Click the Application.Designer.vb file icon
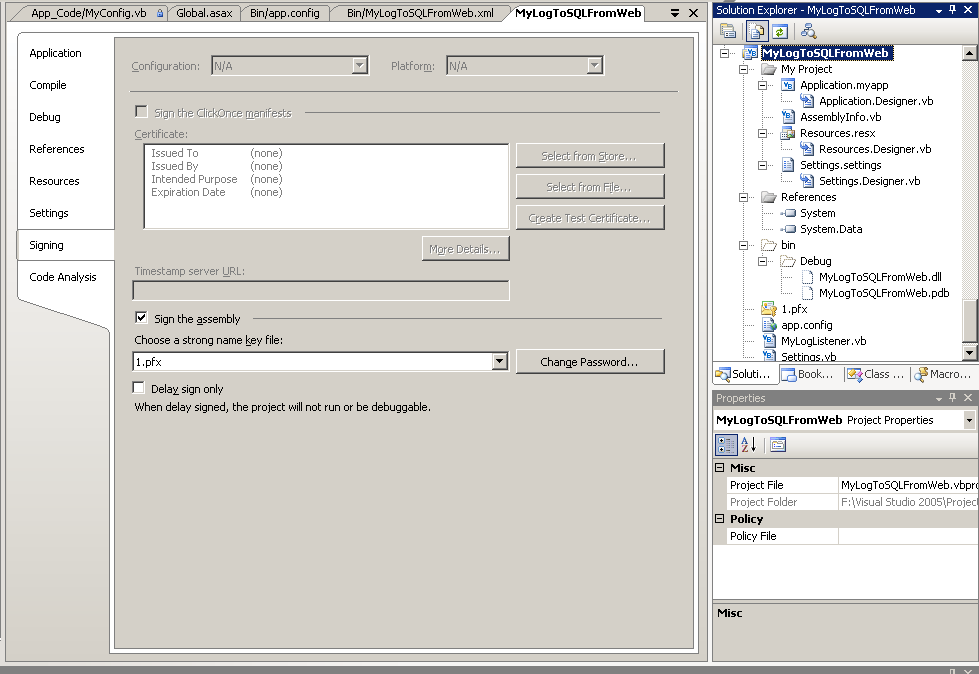Viewport: 979px width, 674px height. click(x=807, y=100)
